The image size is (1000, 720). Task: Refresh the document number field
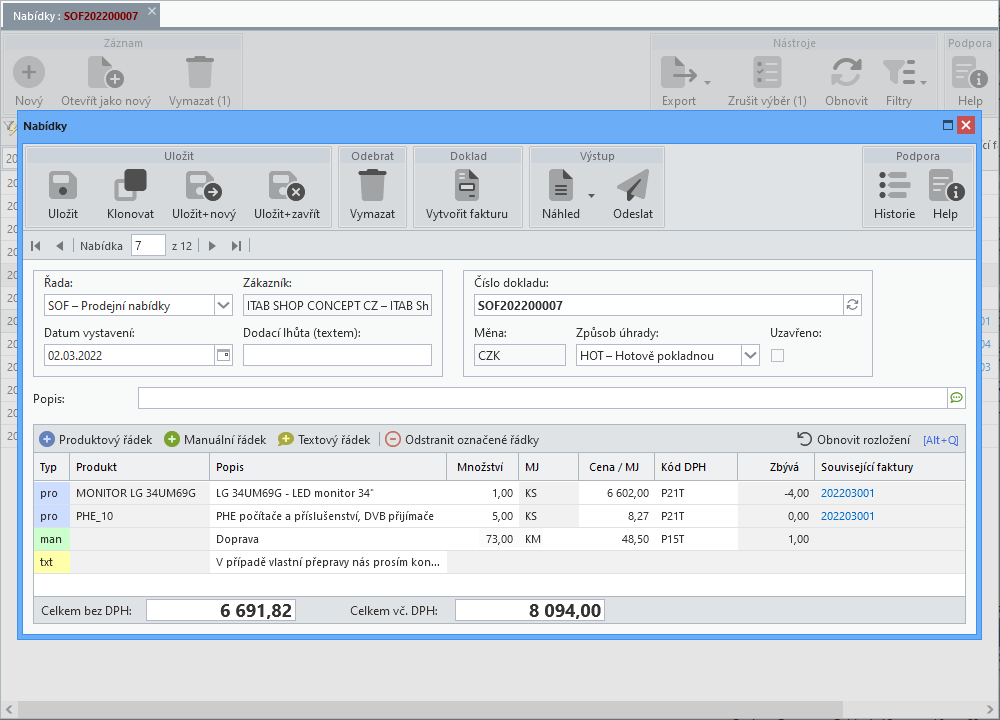pyautogui.click(x=852, y=305)
